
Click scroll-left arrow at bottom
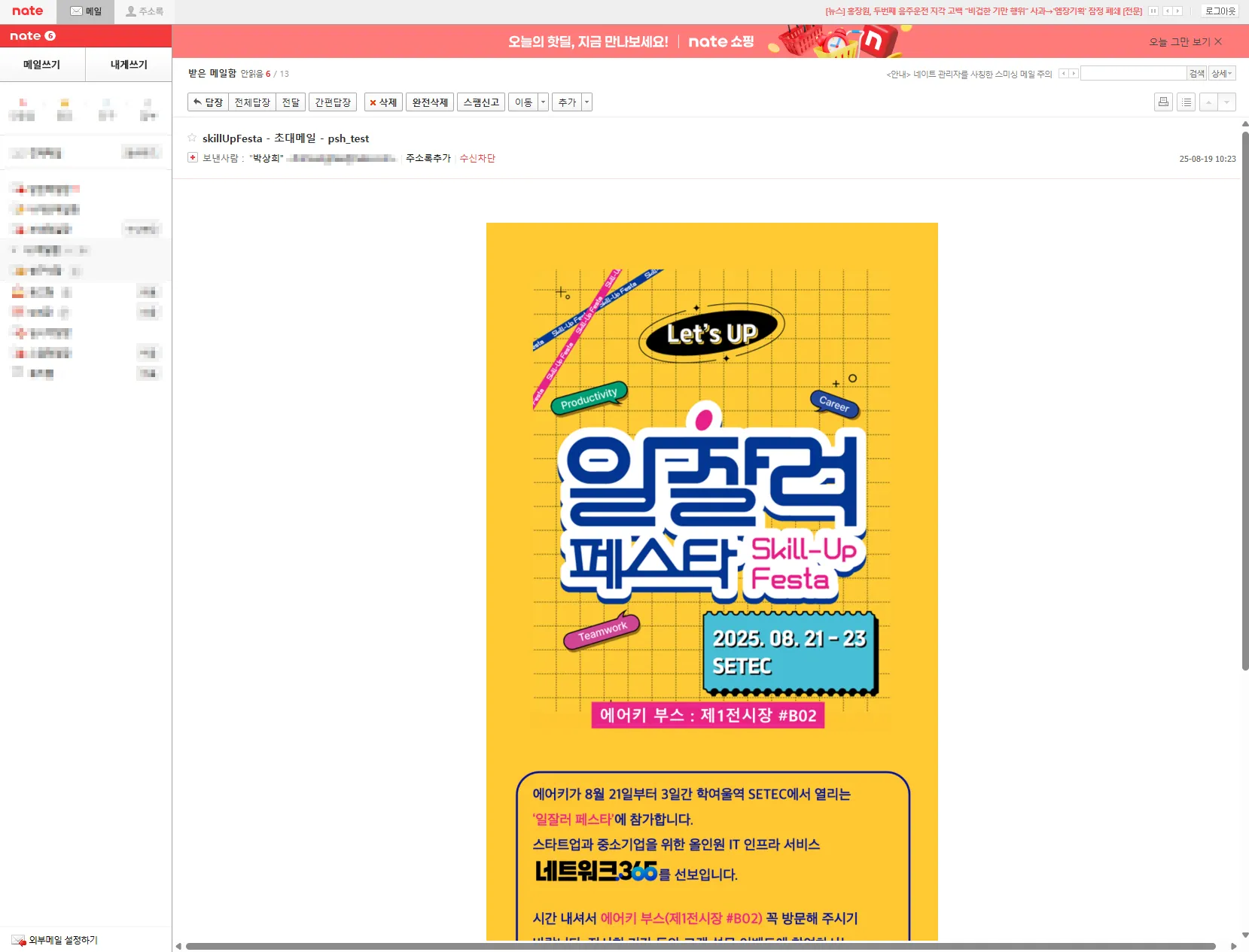(x=178, y=946)
